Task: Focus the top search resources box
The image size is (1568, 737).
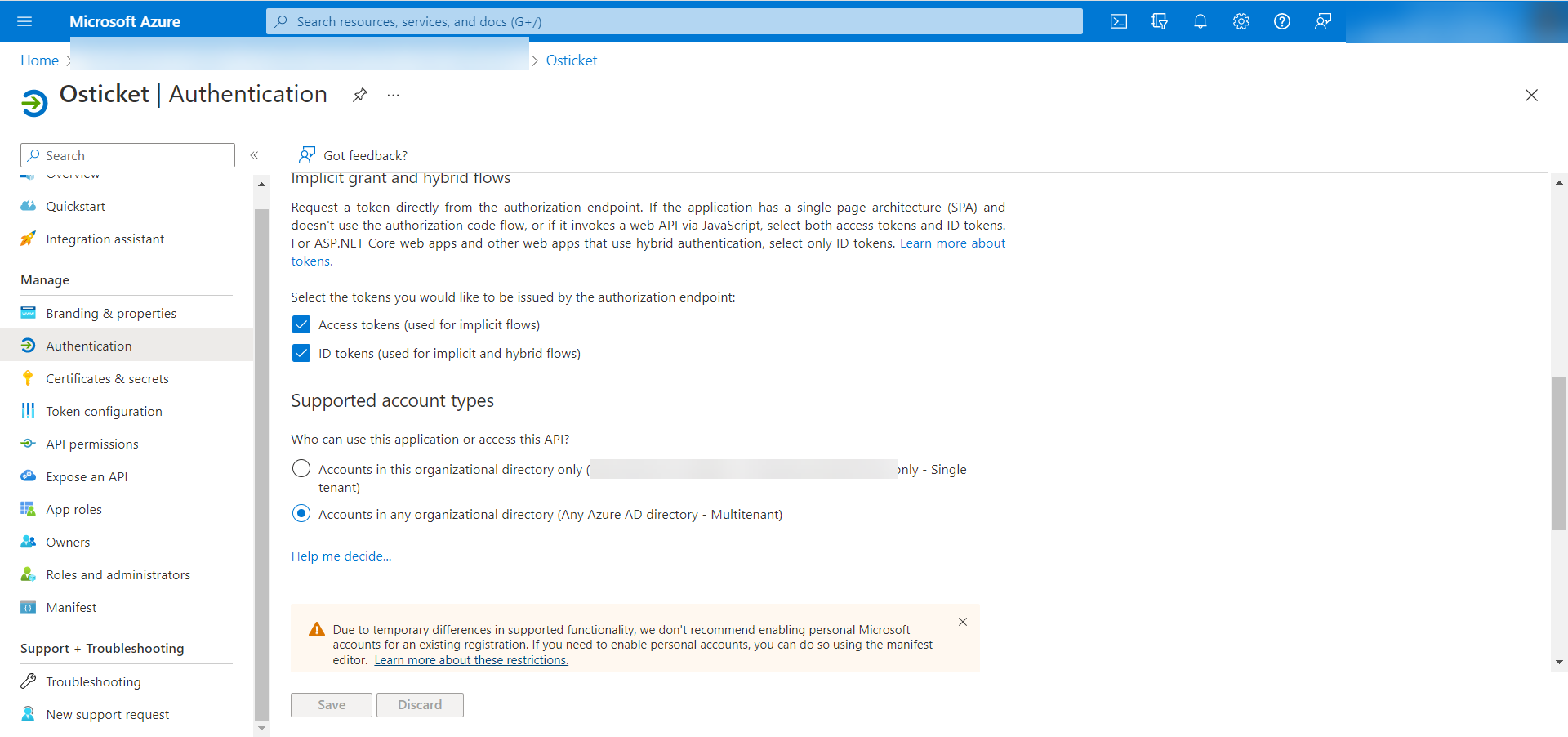Action: [x=675, y=21]
